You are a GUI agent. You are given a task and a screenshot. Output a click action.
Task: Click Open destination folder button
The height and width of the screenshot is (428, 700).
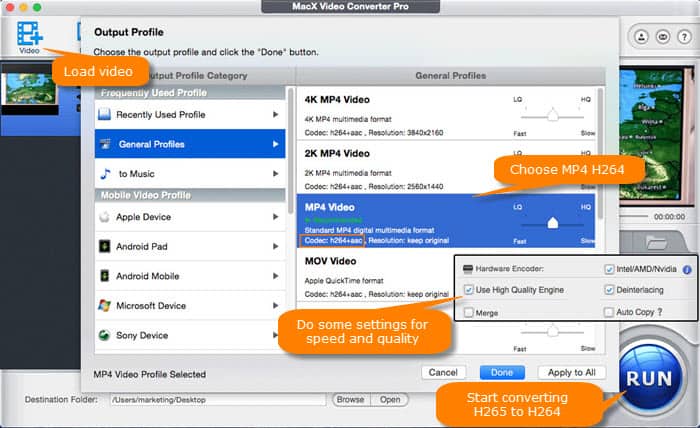[390, 399]
